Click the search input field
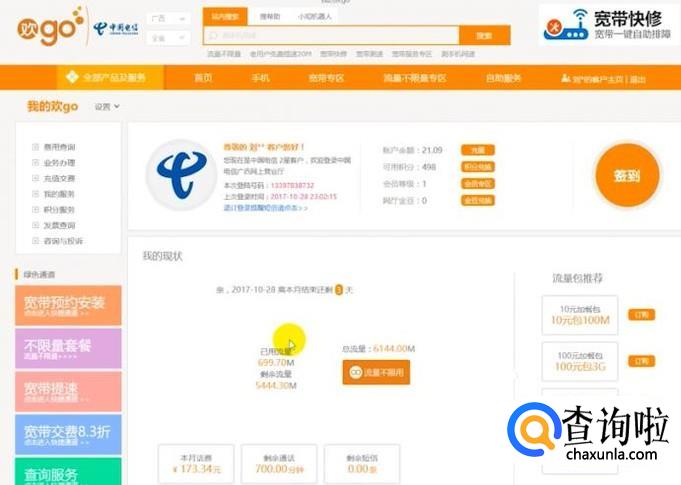Screen dimensions: 681x485 (331, 35)
